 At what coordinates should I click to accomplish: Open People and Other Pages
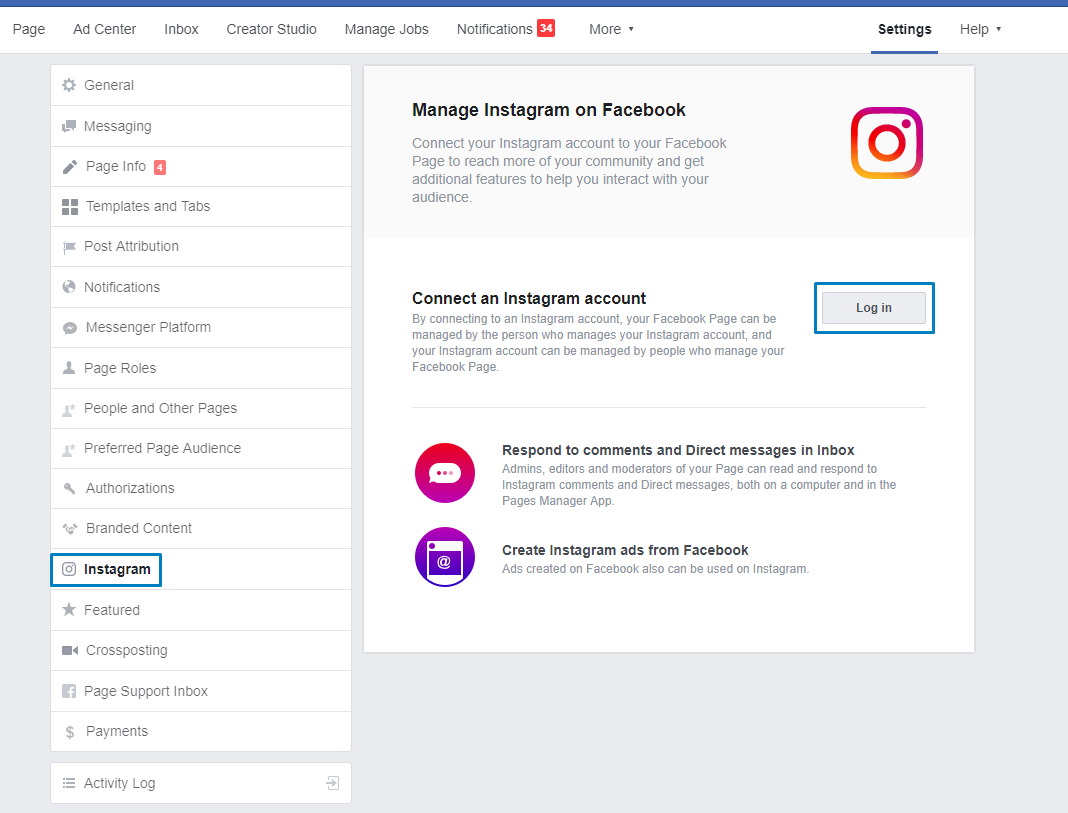point(201,409)
